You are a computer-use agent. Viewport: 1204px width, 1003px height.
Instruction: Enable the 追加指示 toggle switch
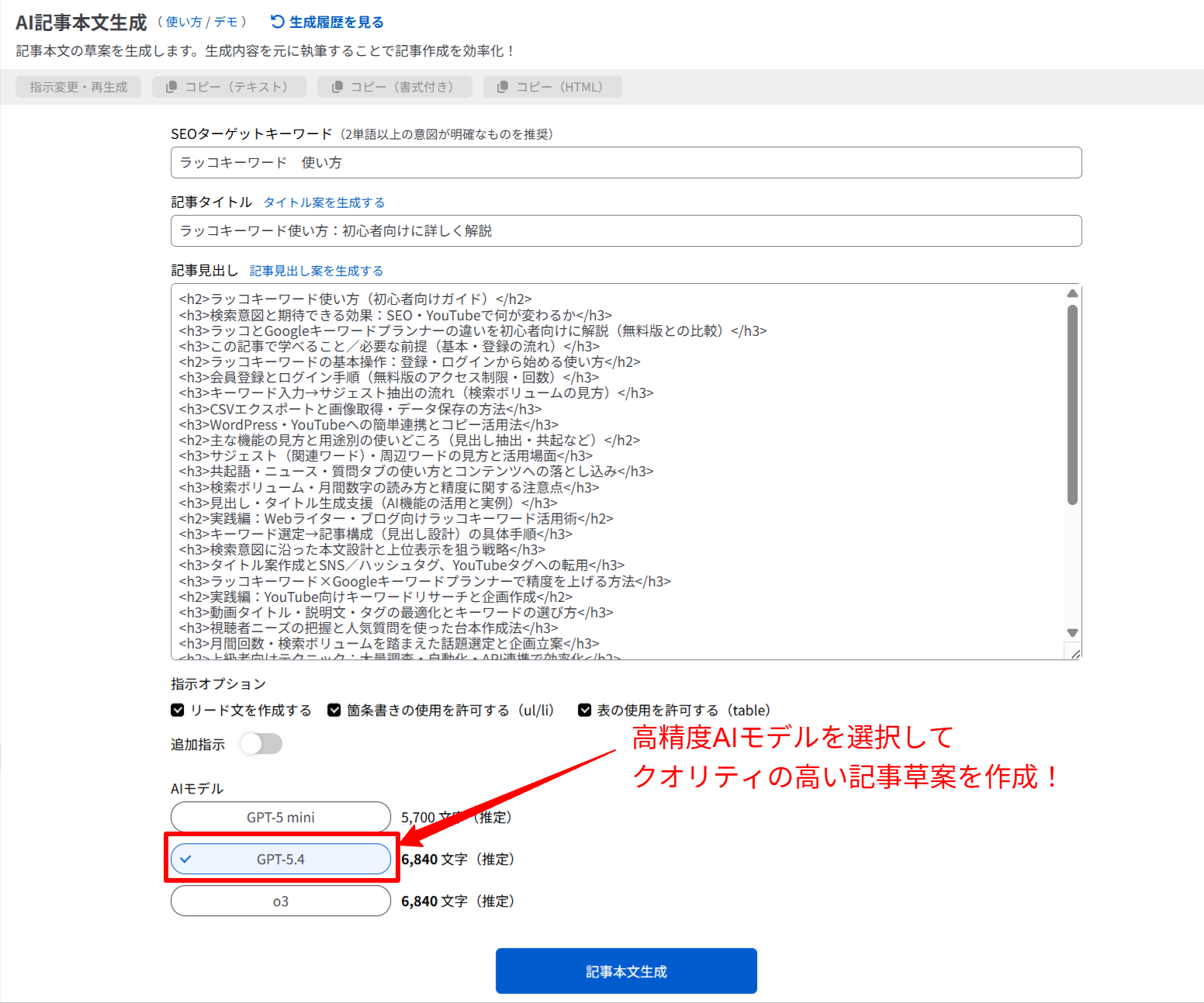point(261,745)
